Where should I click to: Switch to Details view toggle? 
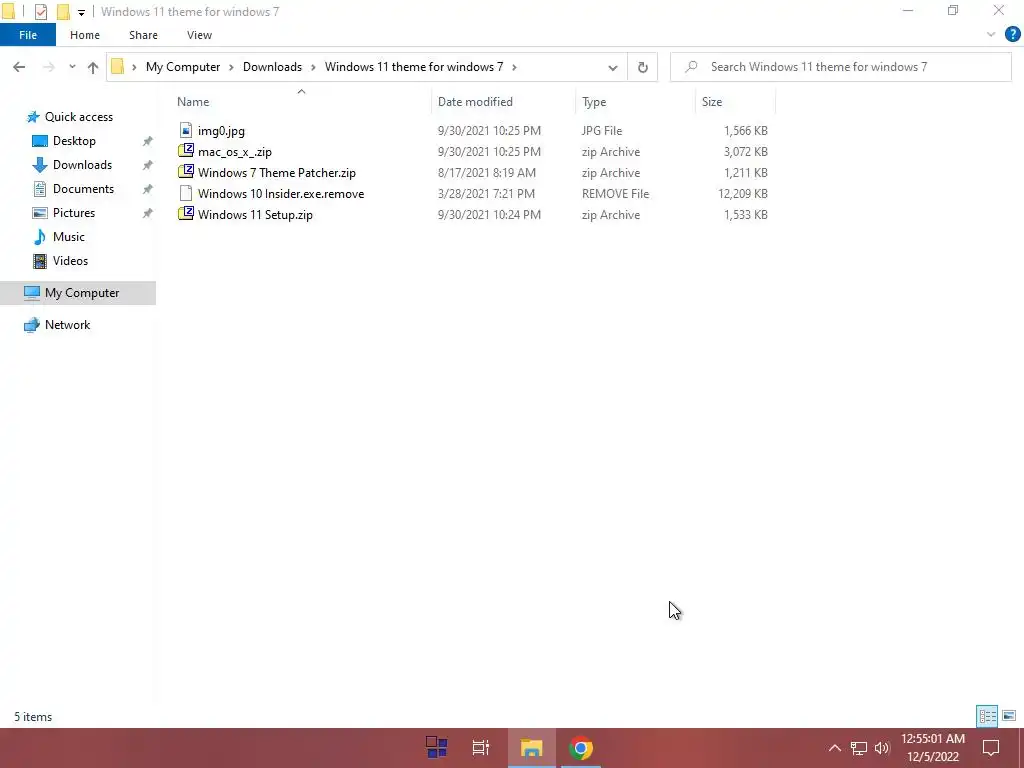987,716
